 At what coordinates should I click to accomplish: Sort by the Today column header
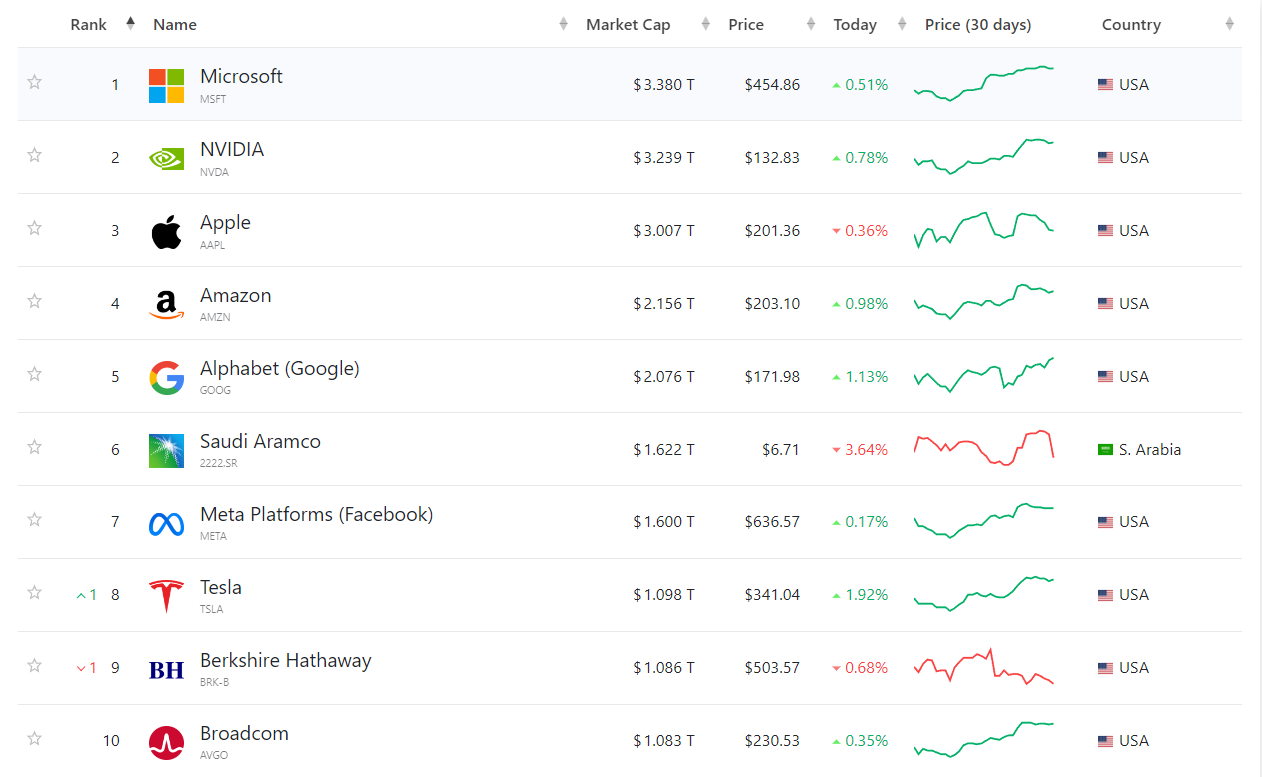[x=855, y=24]
